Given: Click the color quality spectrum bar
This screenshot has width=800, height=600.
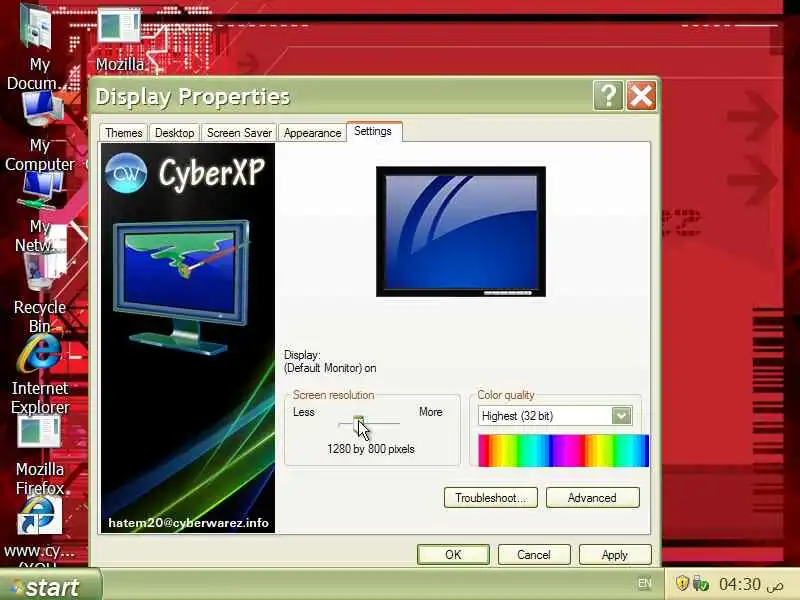Looking at the screenshot, I should click(563, 451).
